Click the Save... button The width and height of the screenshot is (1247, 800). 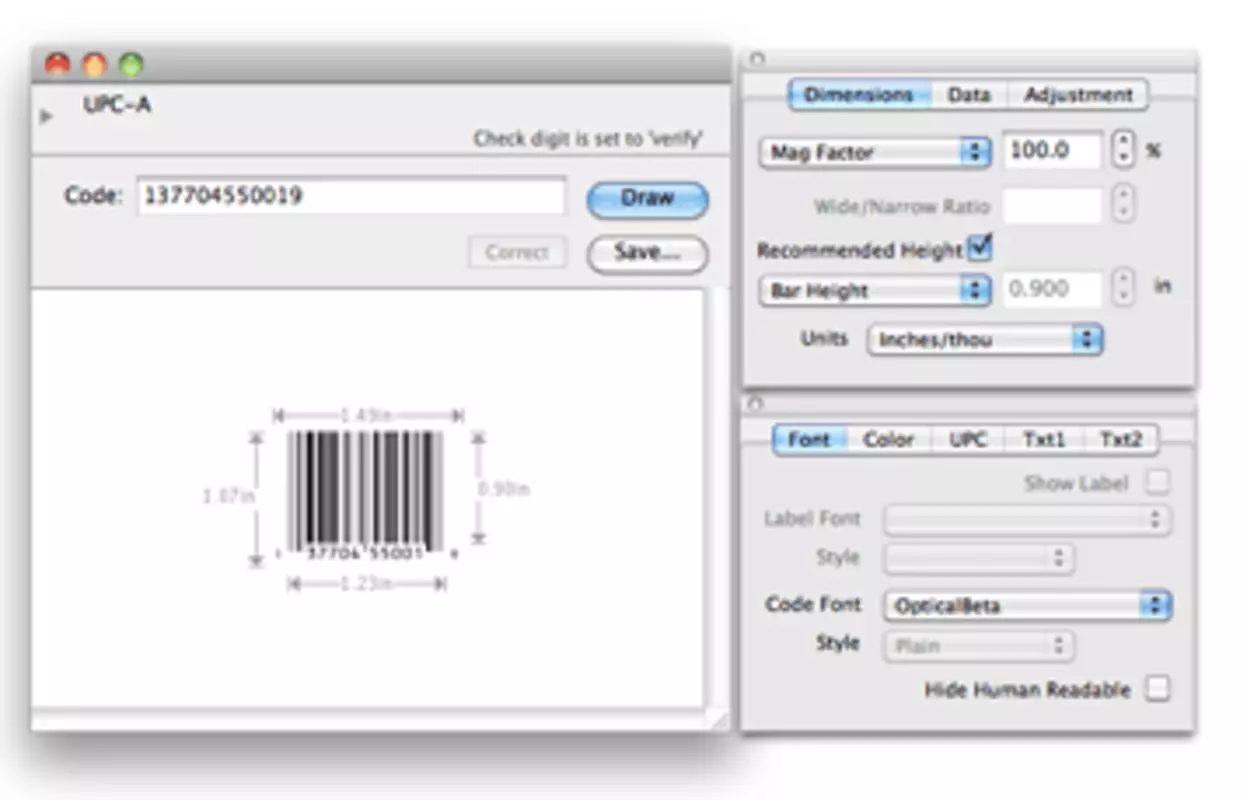coord(647,253)
